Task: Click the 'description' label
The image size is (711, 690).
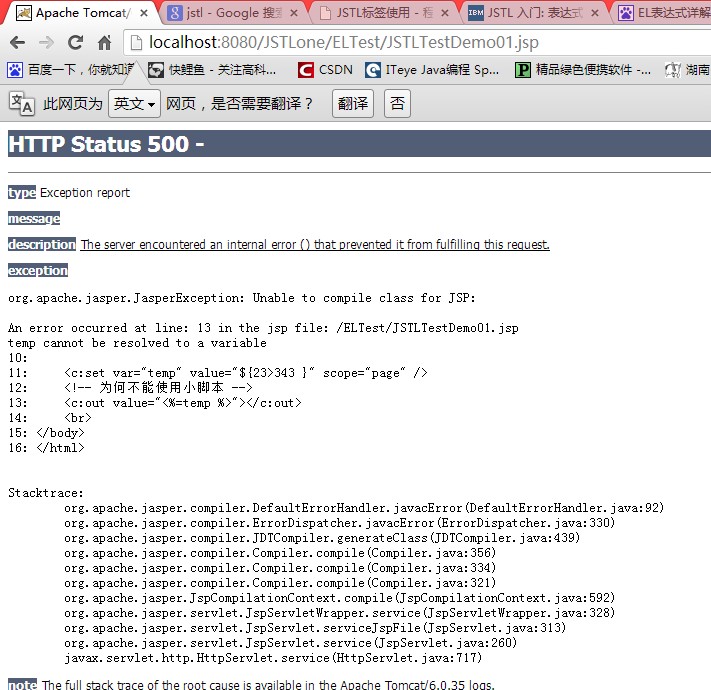Action: pyautogui.click(x=42, y=244)
